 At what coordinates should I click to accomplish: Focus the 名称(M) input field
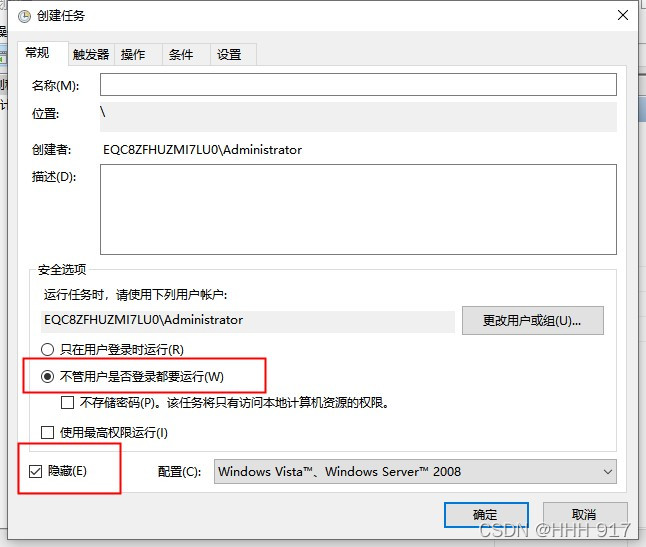pos(358,84)
